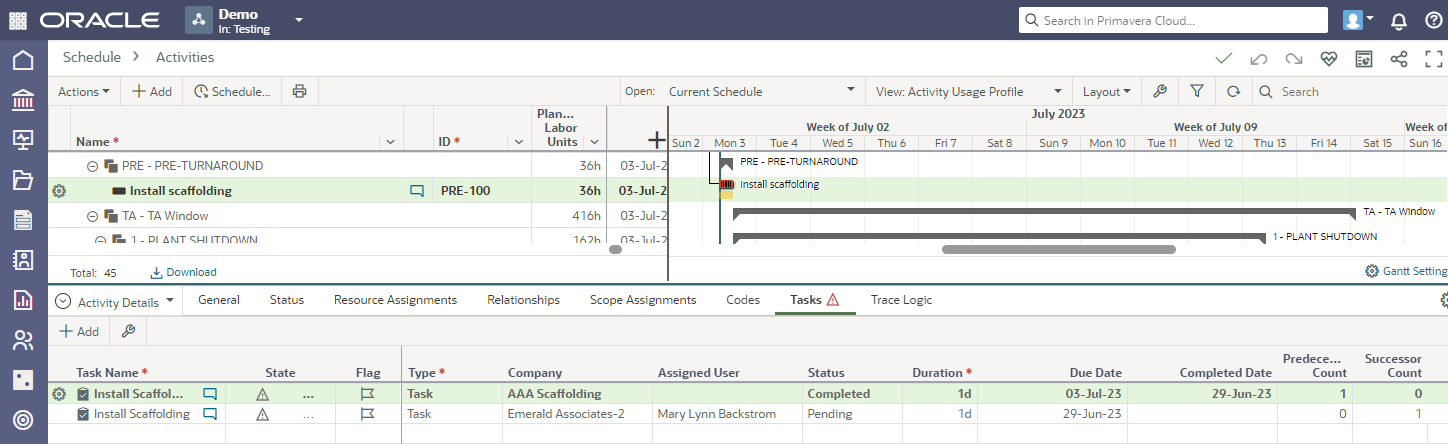This screenshot has height=444, width=1448.
Task: Enter fullscreen mode using expand icon
Action: pos(1433,59)
